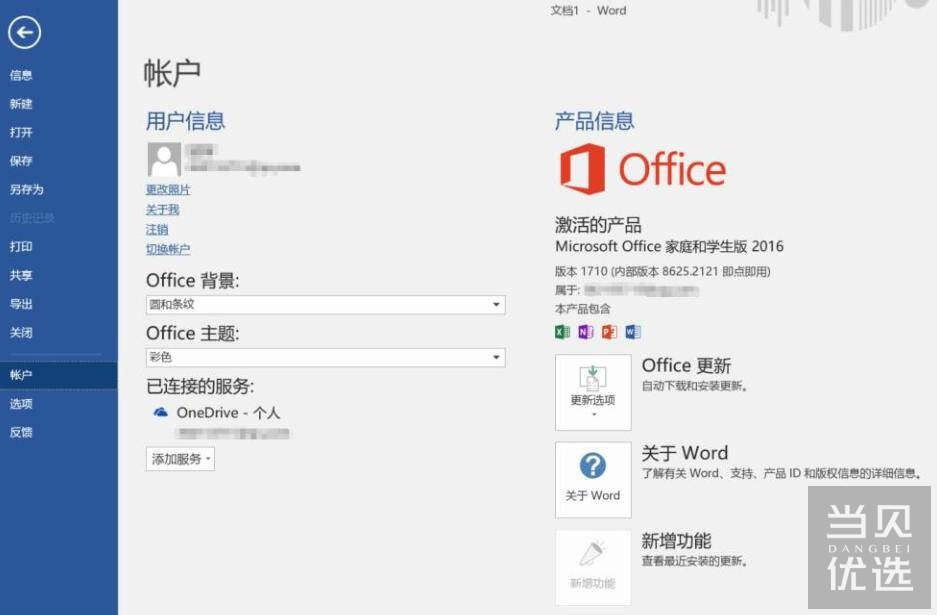
Task: Select 新建 in the sidebar
Action: [21, 103]
